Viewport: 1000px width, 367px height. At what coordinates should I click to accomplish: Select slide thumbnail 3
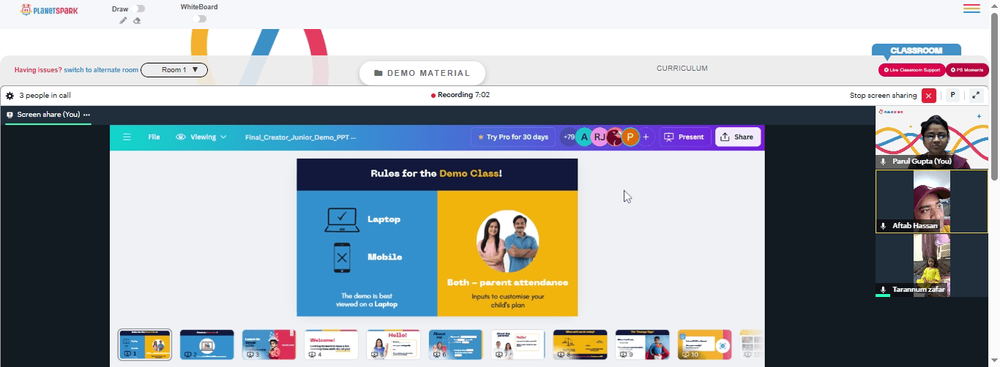click(268, 345)
